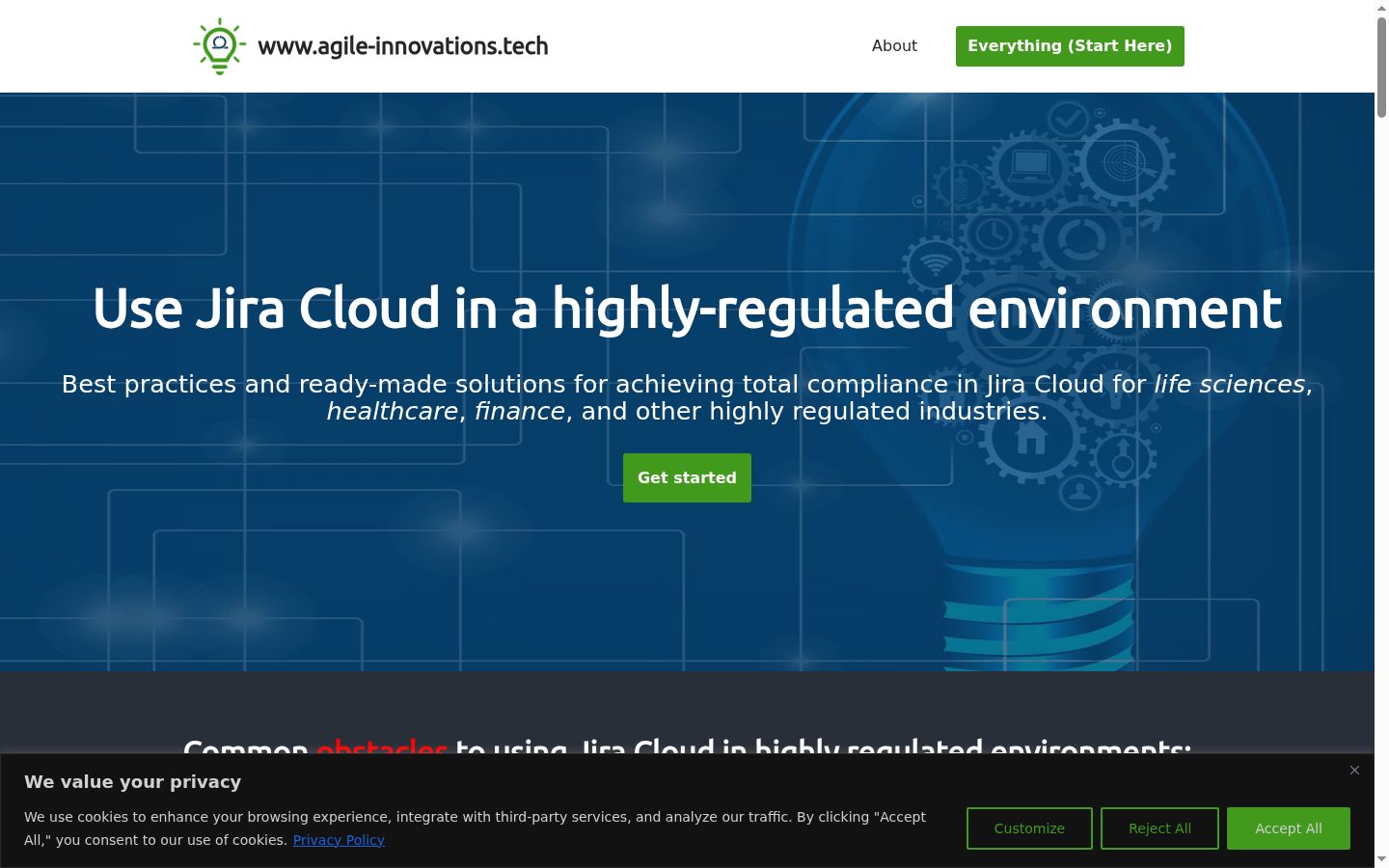Click the Get started button
The height and width of the screenshot is (868, 1389).
[x=687, y=477]
